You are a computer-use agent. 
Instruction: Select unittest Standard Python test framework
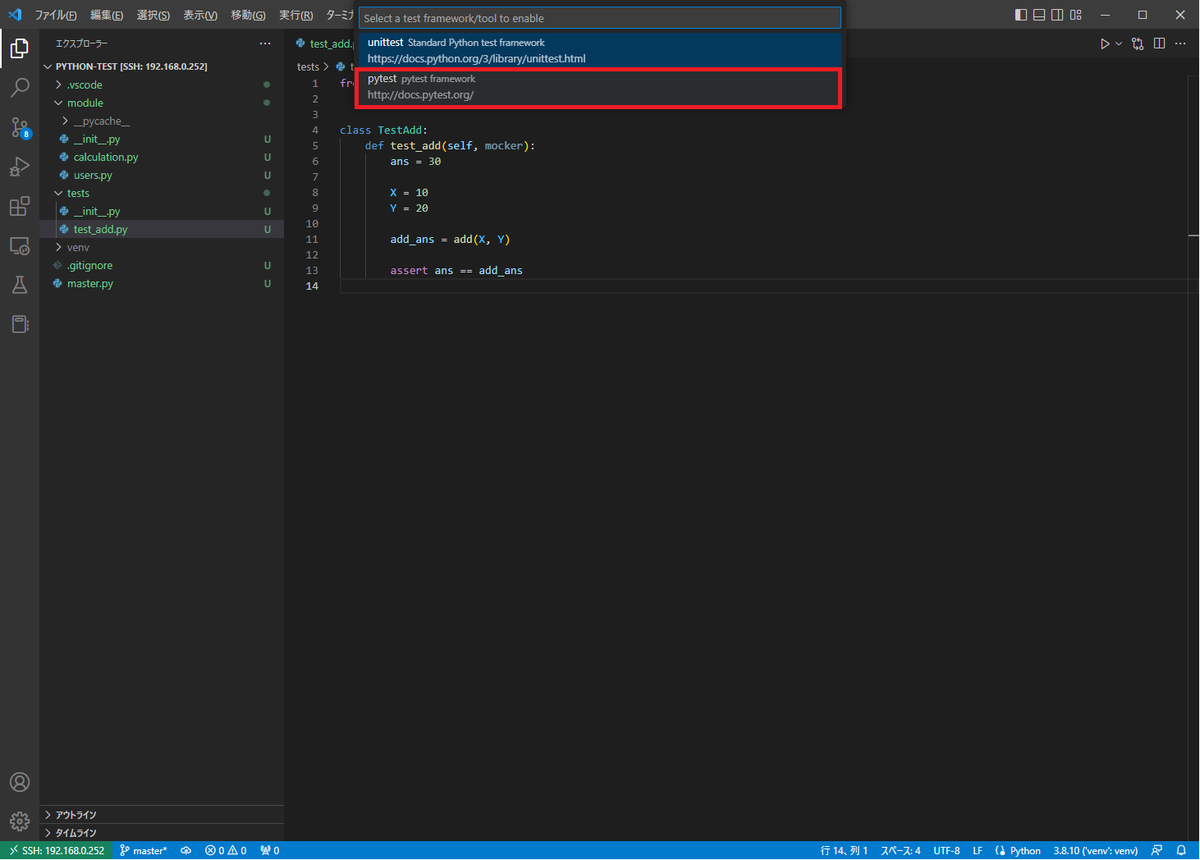600,49
